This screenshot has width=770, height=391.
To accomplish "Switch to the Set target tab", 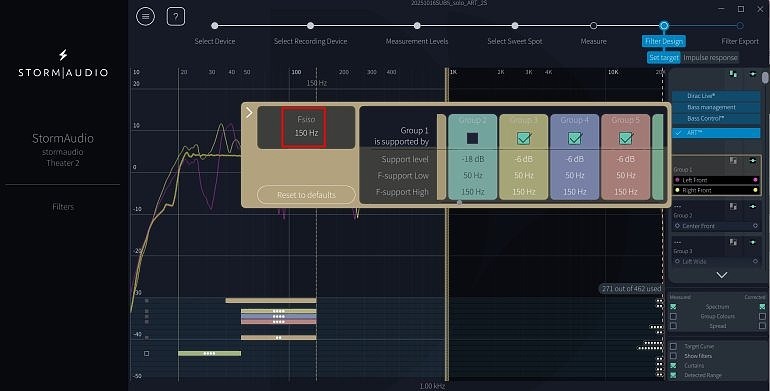I will coord(663,57).
